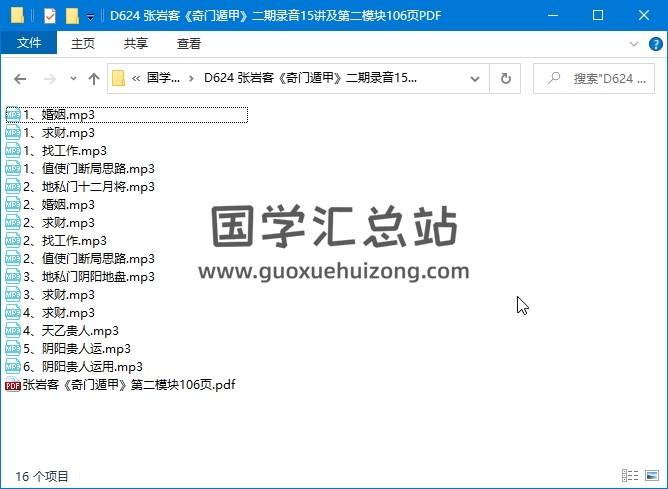Click the MP3 icon of 6、阴阳贵人运用.mp3
The image size is (668, 489).
click(x=13, y=366)
